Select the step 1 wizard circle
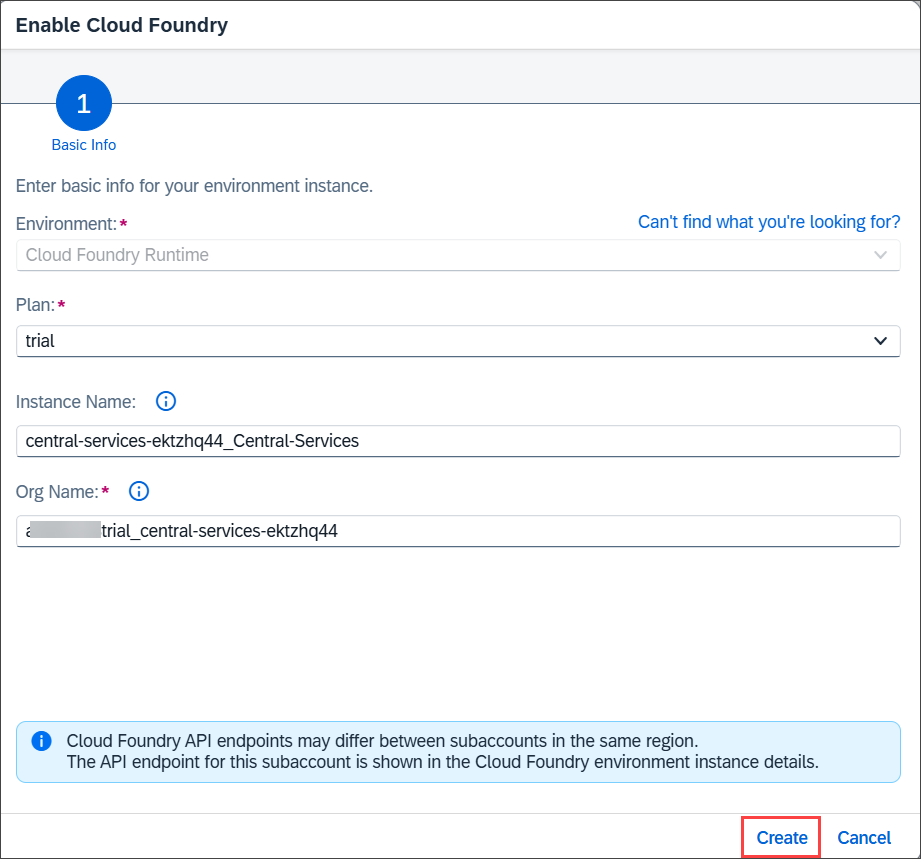 coord(84,103)
